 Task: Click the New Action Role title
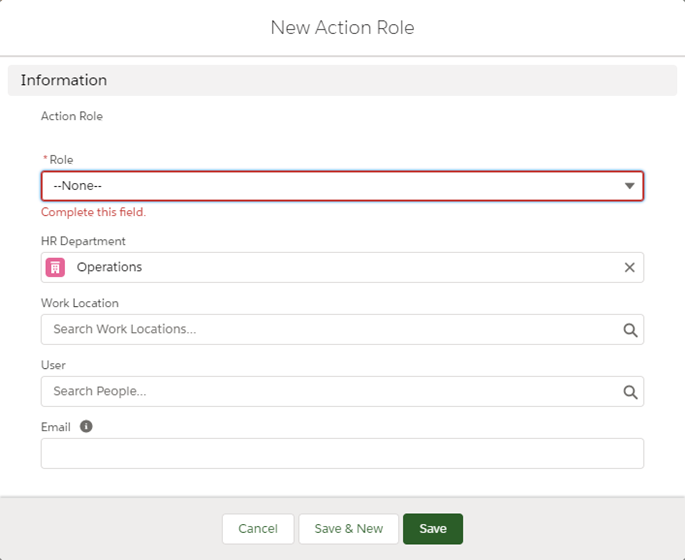click(x=342, y=28)
